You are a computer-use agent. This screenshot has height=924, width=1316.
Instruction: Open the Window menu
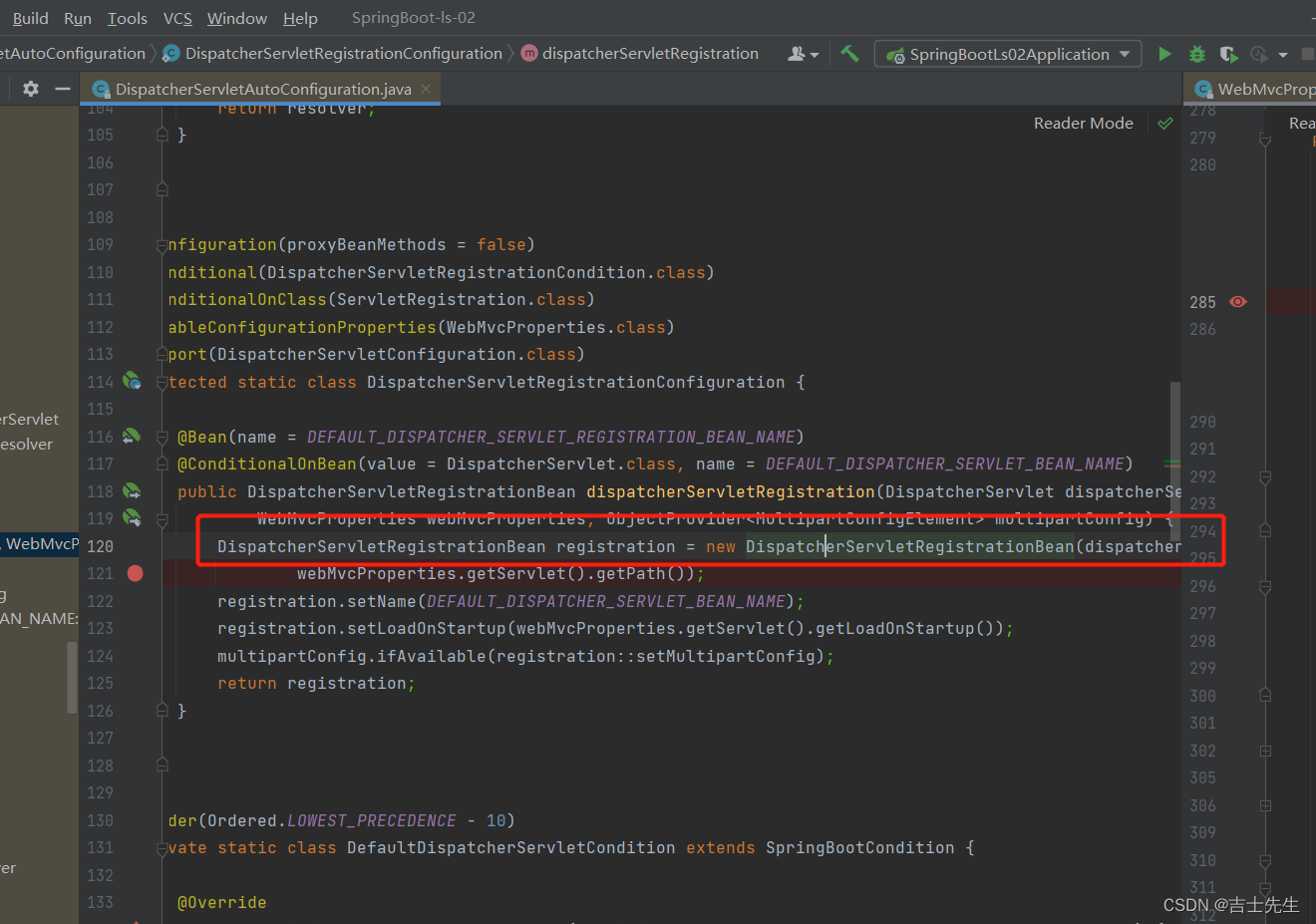(x=237, y=18)
